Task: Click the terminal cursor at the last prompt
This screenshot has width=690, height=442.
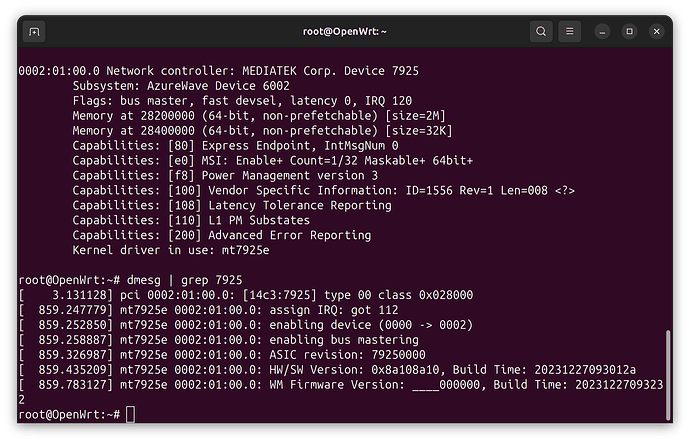Action: pos(131,415)
